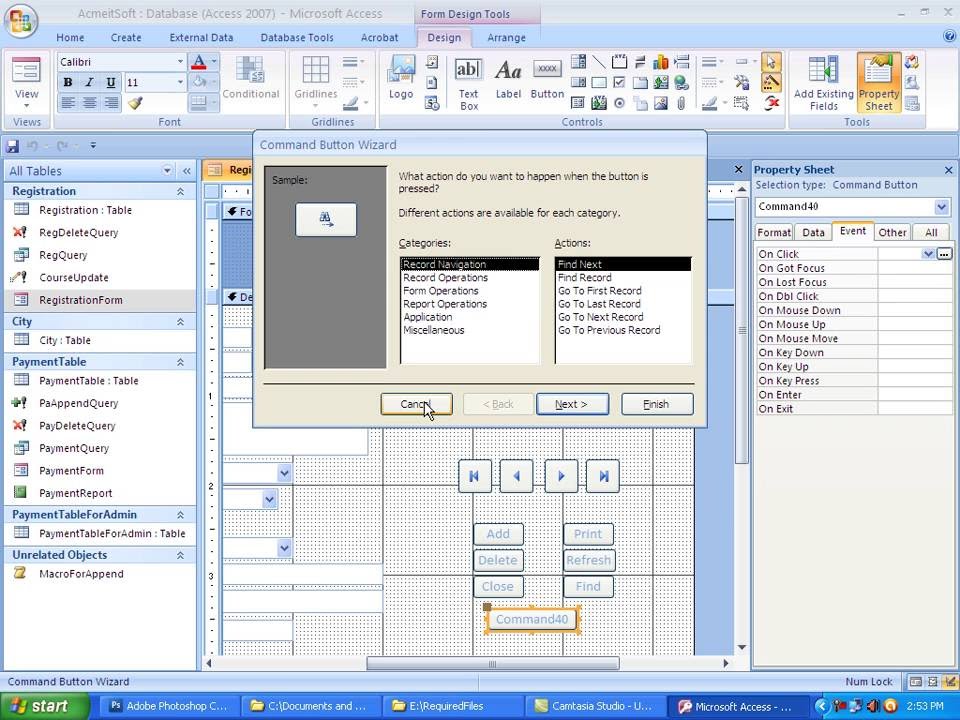Open the Command40 object selector dropdown
The width and height of the screenshot is (960, 720).
941,207
